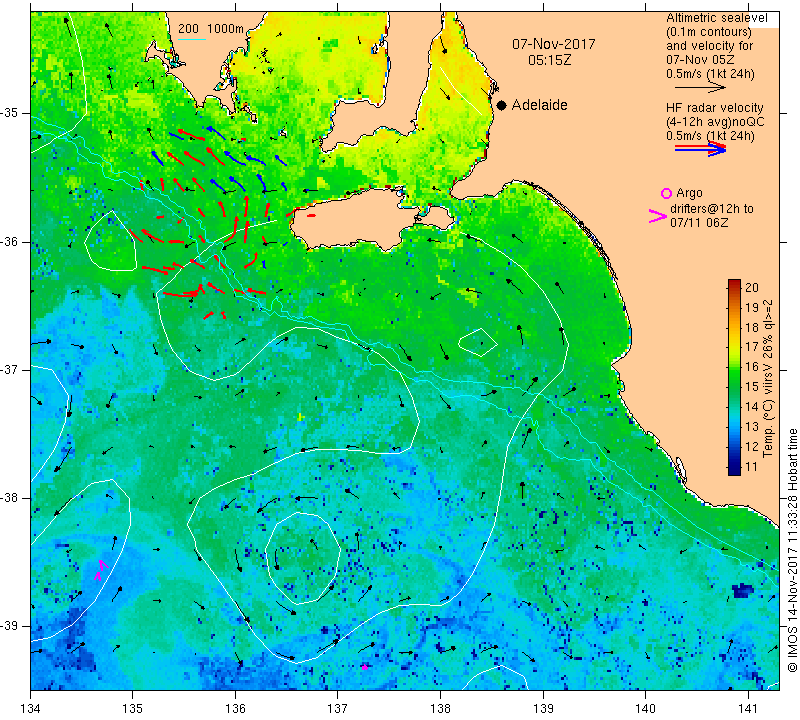800x720 pixels.
Task: Click the 140 longitude axis label
Action: (x=645, y=709)
